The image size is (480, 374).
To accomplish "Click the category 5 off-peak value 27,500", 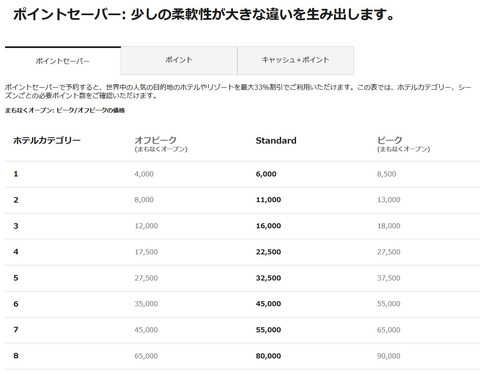I will point(146,278).
